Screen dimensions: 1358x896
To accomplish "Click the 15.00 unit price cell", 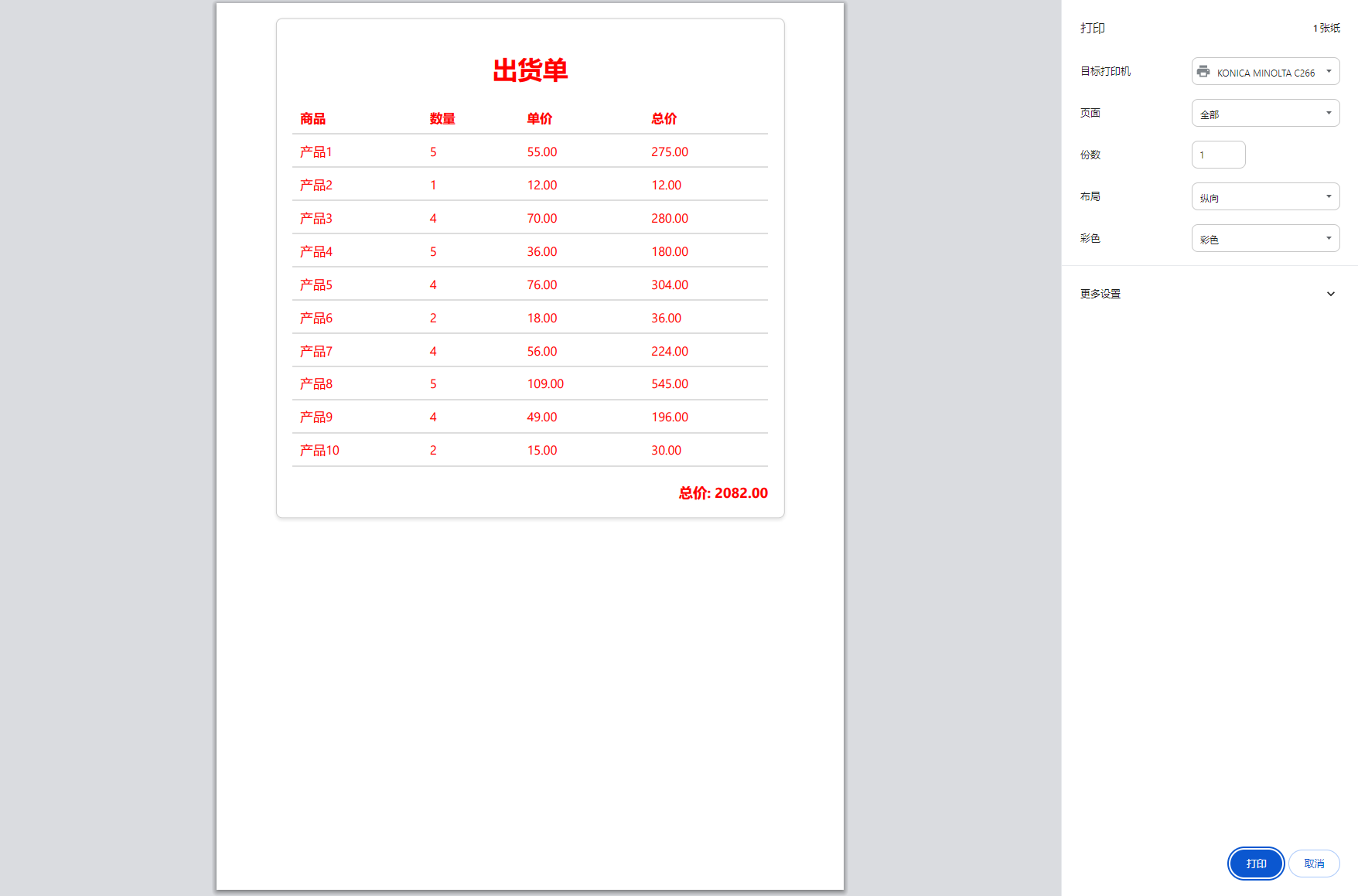I will (x=542, y=450).
